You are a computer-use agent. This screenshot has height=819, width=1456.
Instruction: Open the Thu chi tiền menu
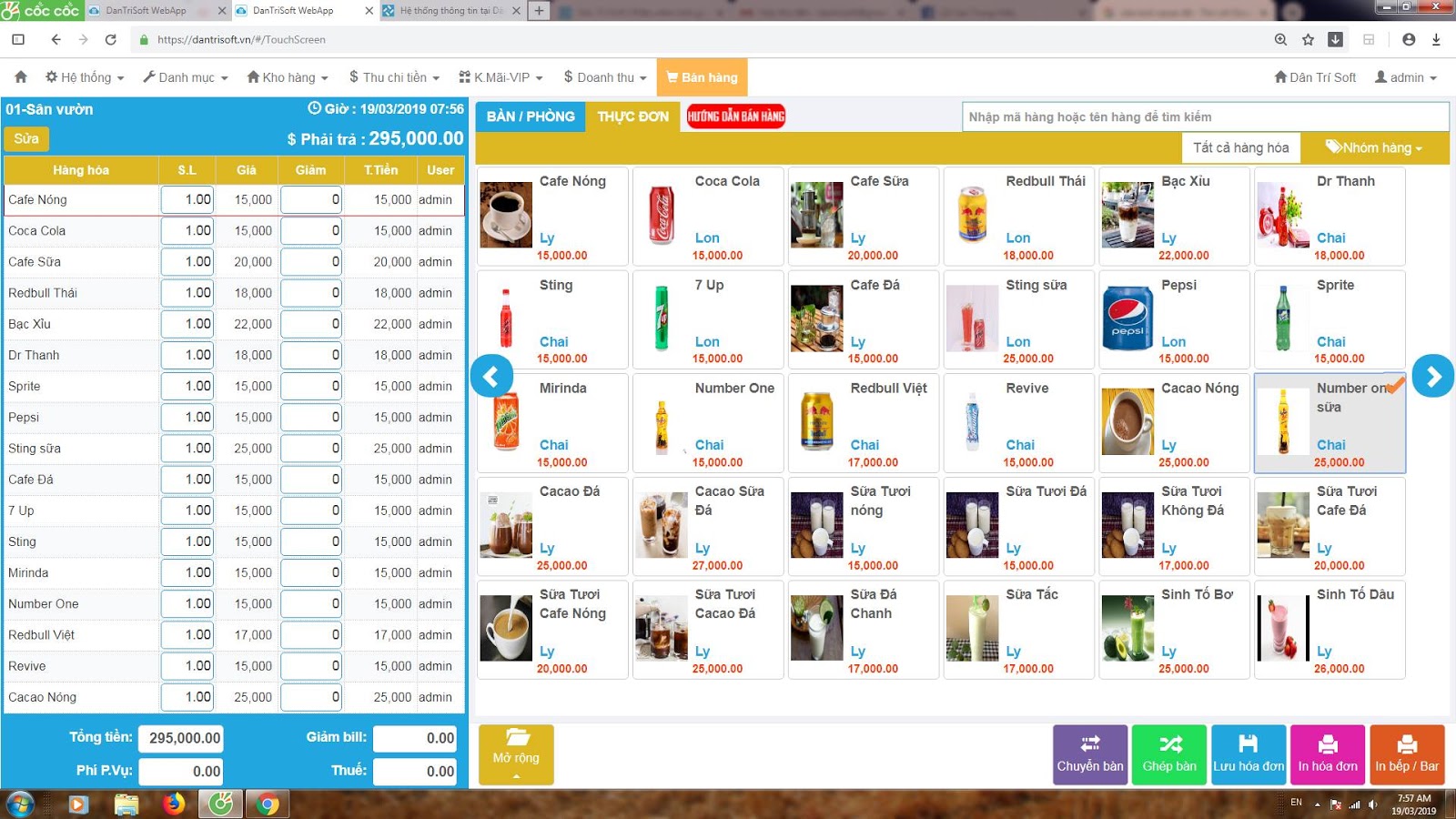394,77
